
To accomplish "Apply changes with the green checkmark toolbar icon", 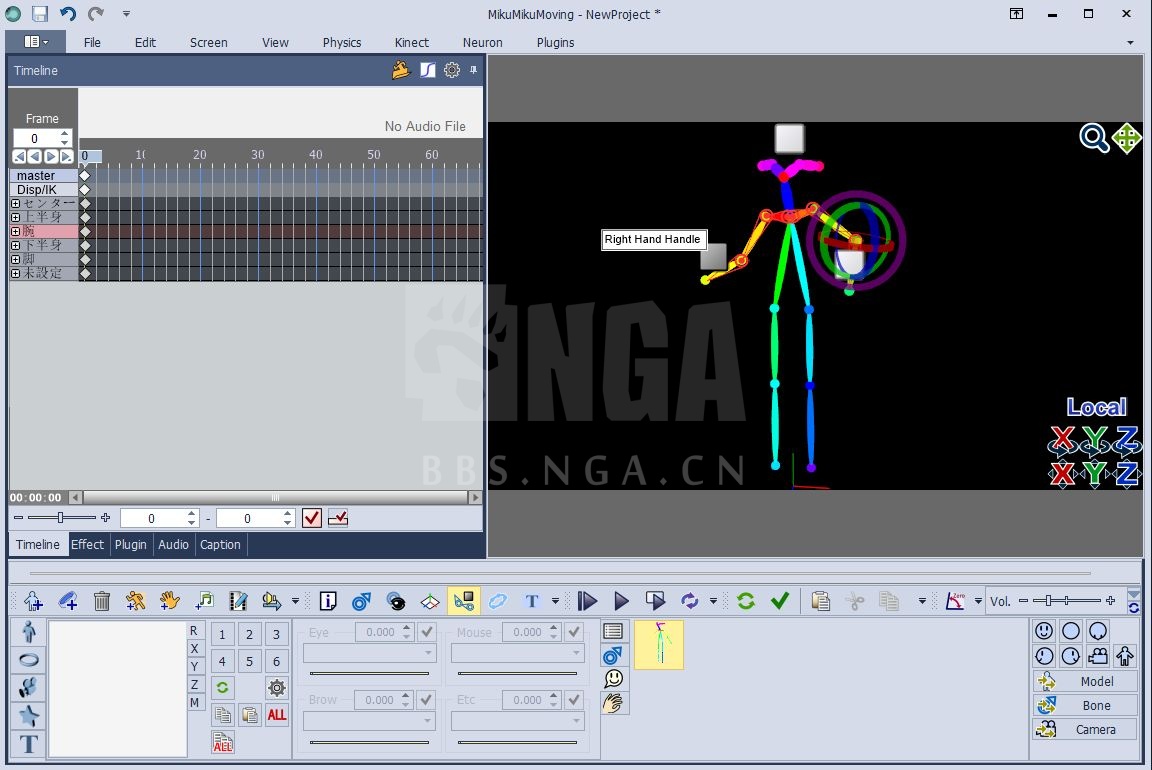I will (780, 601).
